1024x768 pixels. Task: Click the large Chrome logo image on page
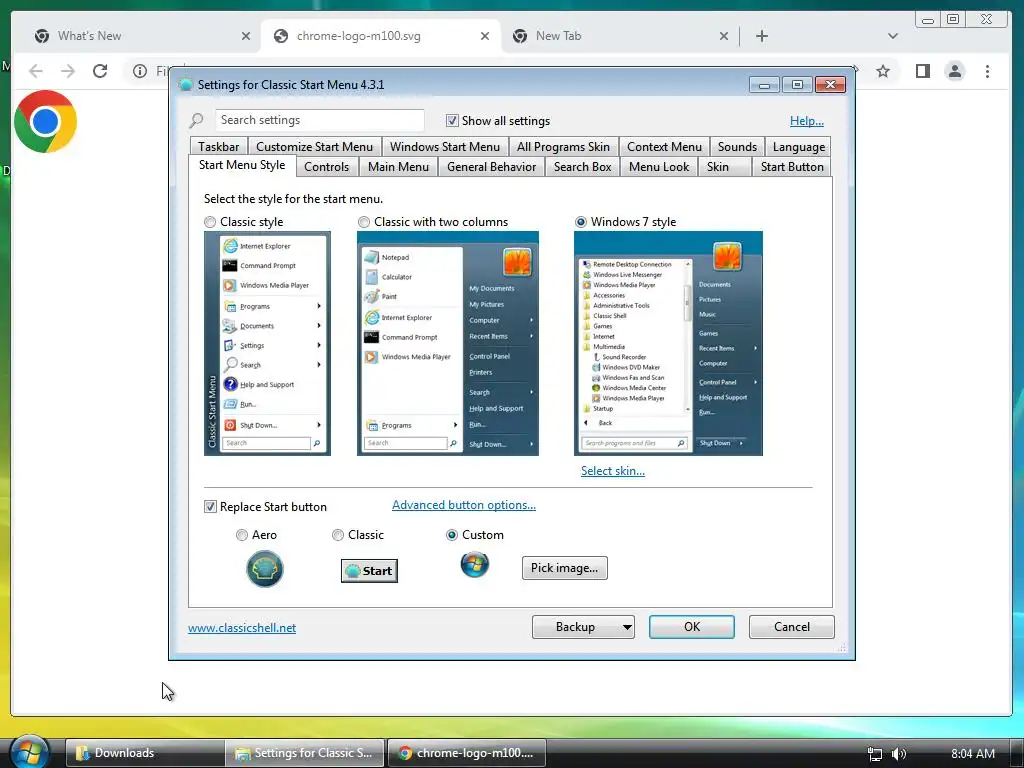(45, 121)
